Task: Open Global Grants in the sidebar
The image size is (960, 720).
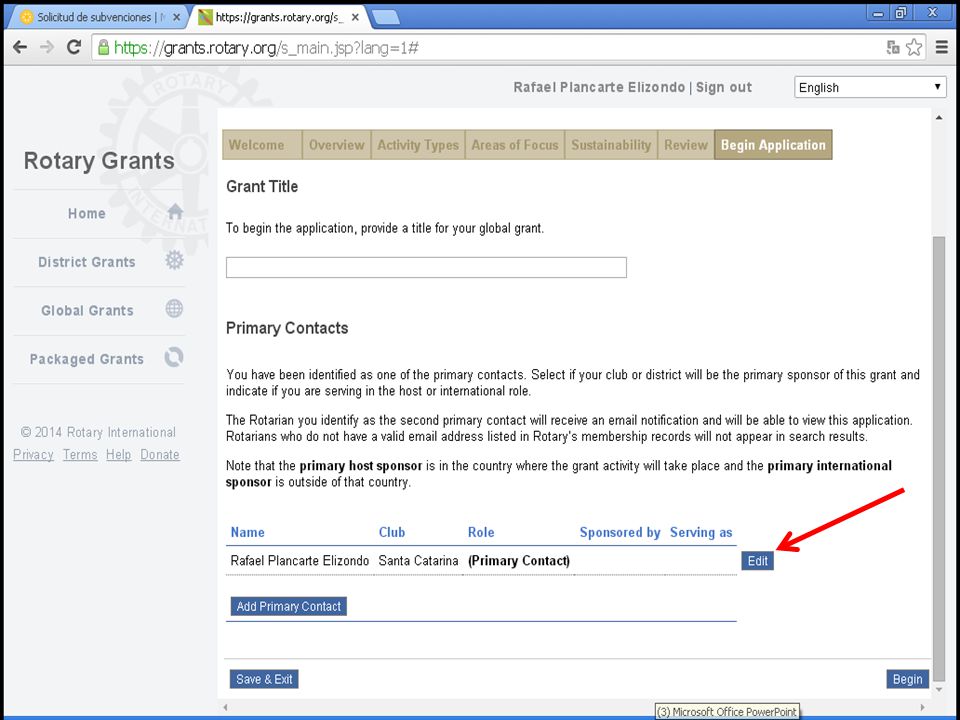Action: pyautogui.click(x=87, y=310)
